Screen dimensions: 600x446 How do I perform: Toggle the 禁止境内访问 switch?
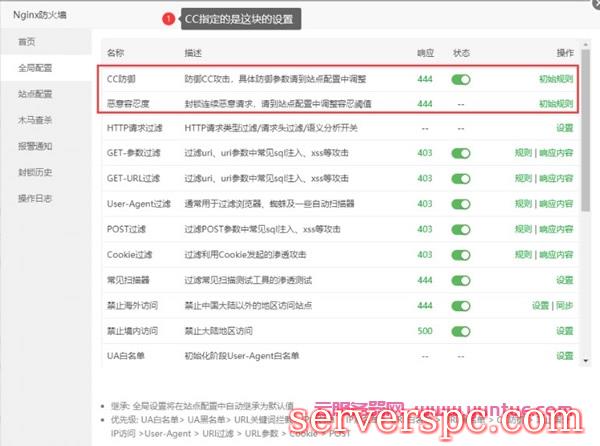(x=460, y=330)
